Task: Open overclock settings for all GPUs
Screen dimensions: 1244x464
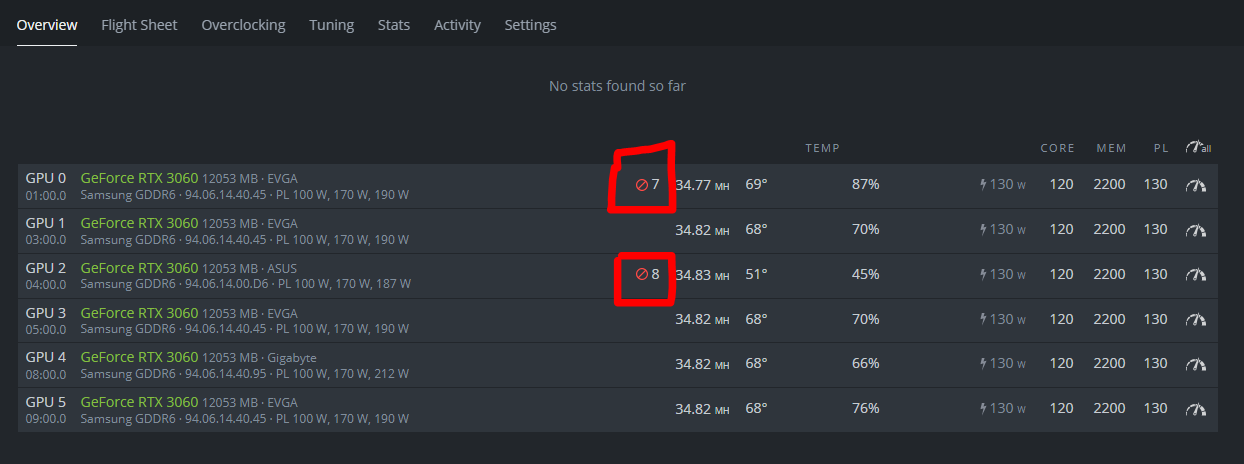Action: [x=1197, y=147]
